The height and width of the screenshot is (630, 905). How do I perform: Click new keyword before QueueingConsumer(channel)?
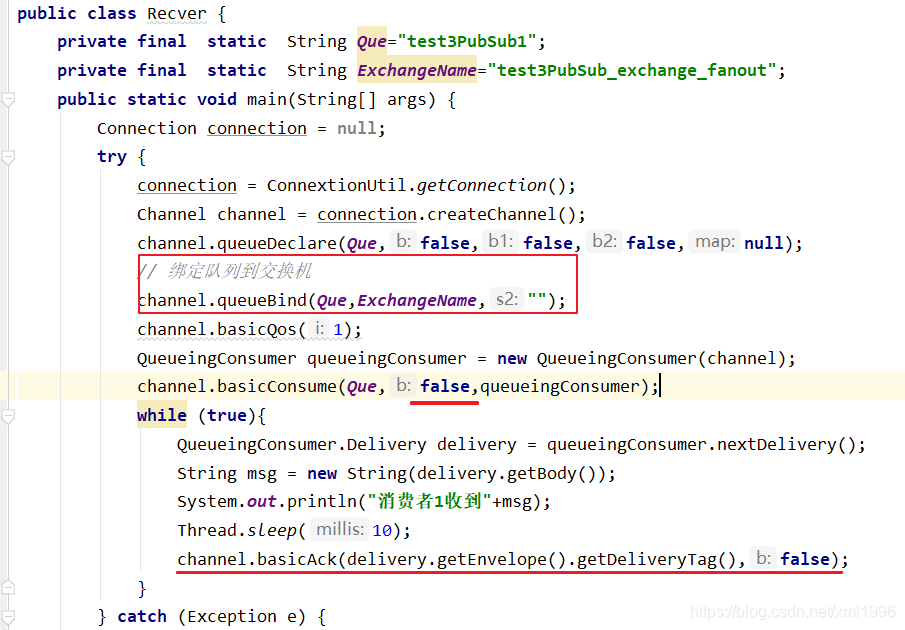(512, 359)
